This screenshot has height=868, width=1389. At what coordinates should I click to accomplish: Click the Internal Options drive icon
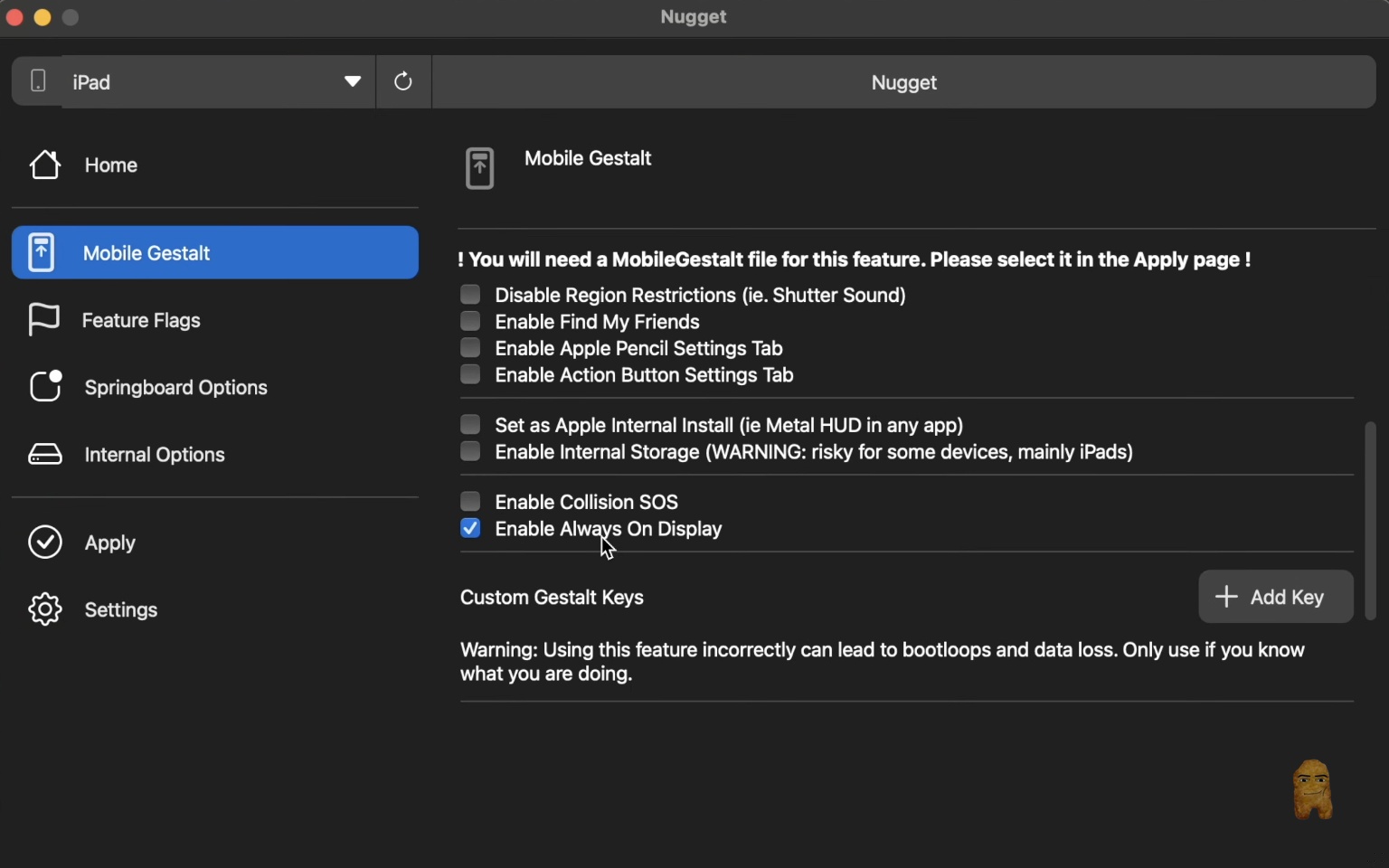pos(45,454)
